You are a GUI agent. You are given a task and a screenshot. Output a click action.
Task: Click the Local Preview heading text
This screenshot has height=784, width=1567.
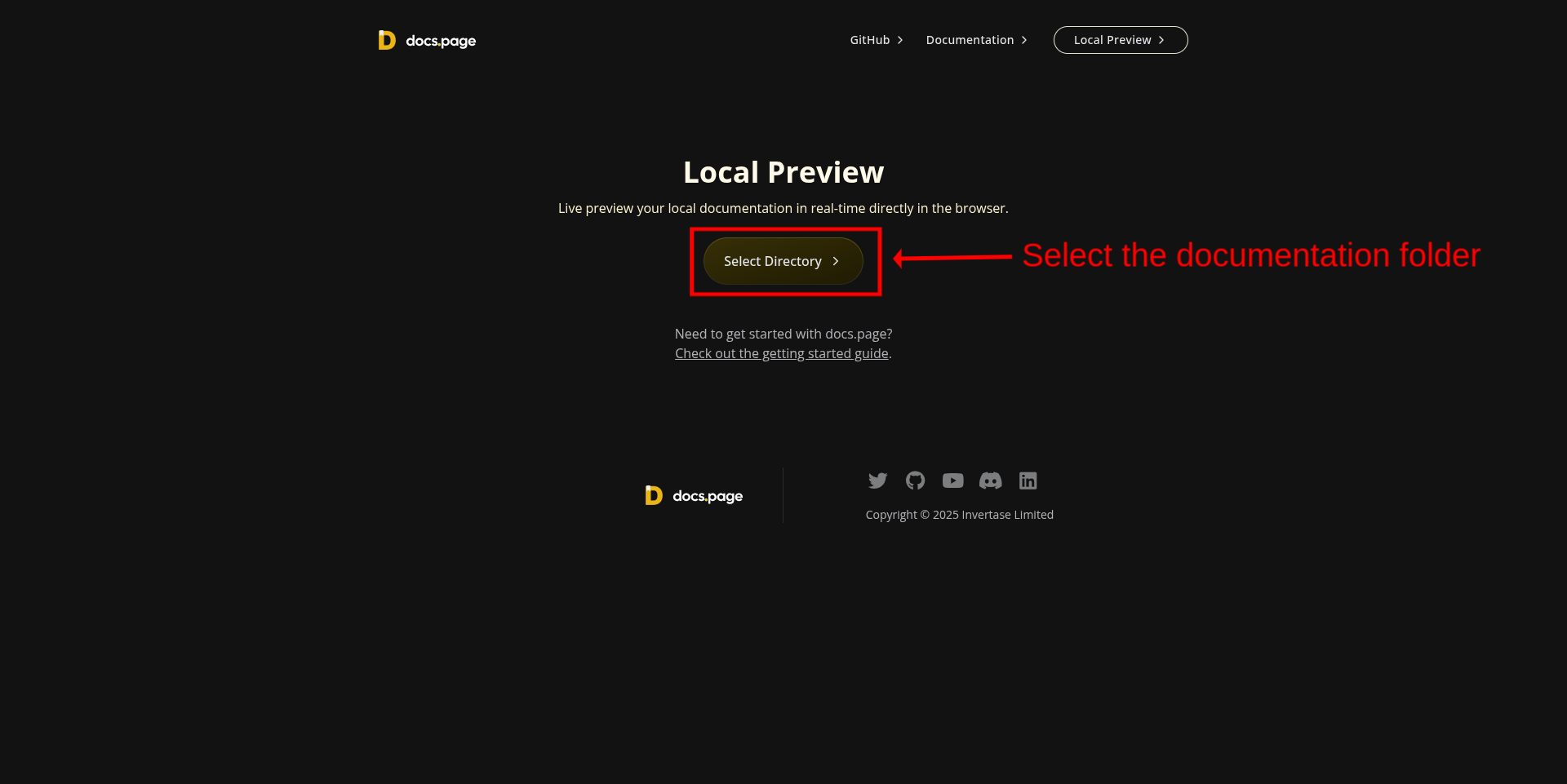[x=783, y=172]
